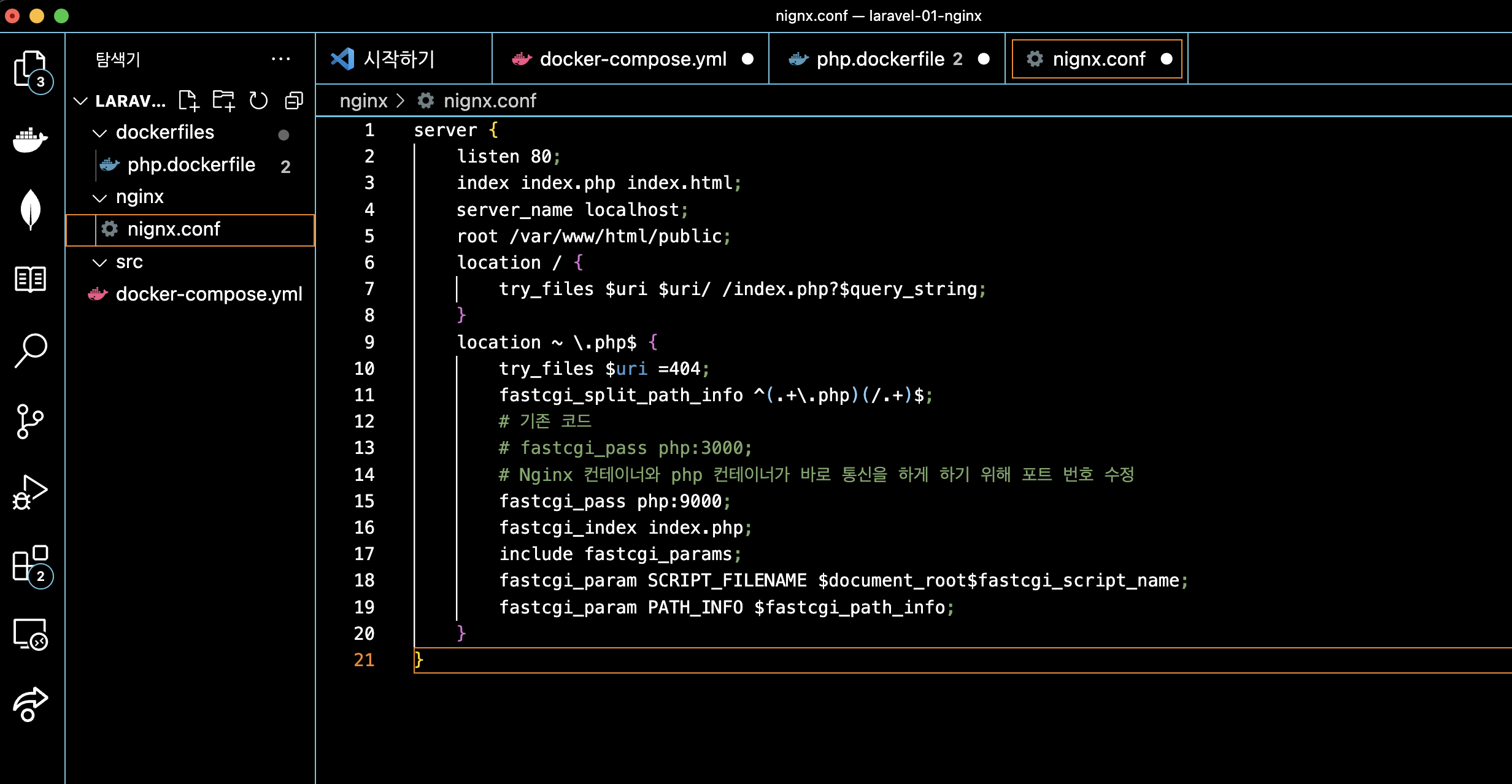The height and width of the screenshot is (784, 1512).
Task: Open the Docker panel icon
Action: 30,139
